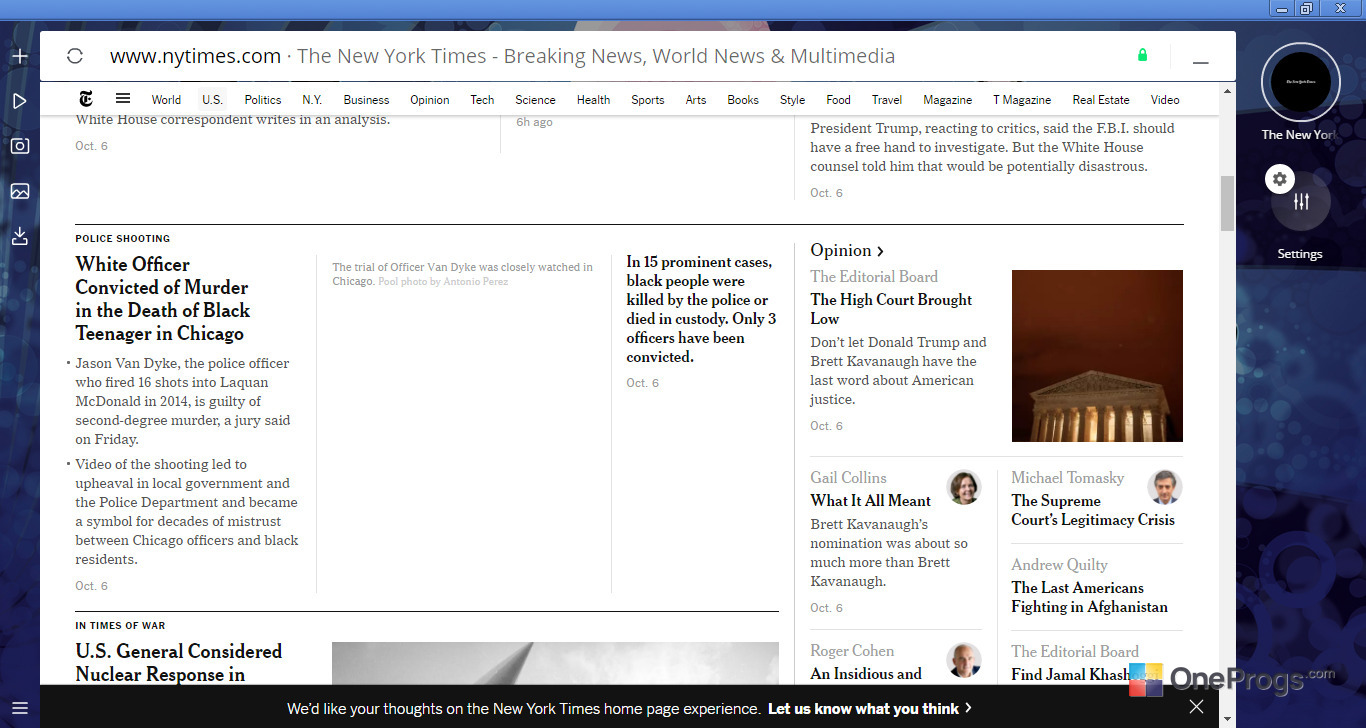Click Roger Cohen author photo
Image resolution: width=1366 pixels, height=728 pixels.
964,660
